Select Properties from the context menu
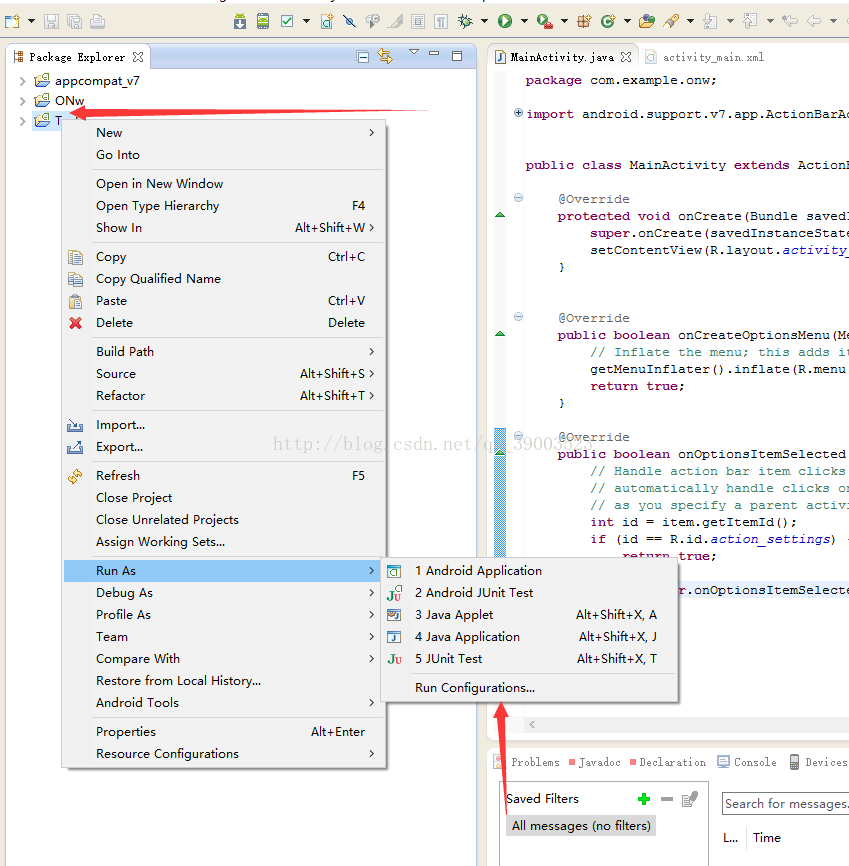 coord(223,732)
